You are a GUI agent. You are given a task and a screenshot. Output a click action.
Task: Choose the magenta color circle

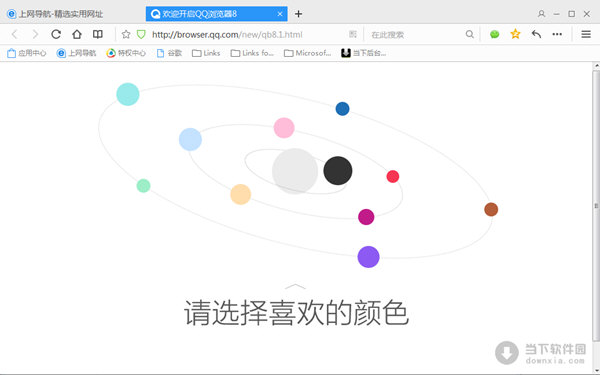(x=366, y=217)
